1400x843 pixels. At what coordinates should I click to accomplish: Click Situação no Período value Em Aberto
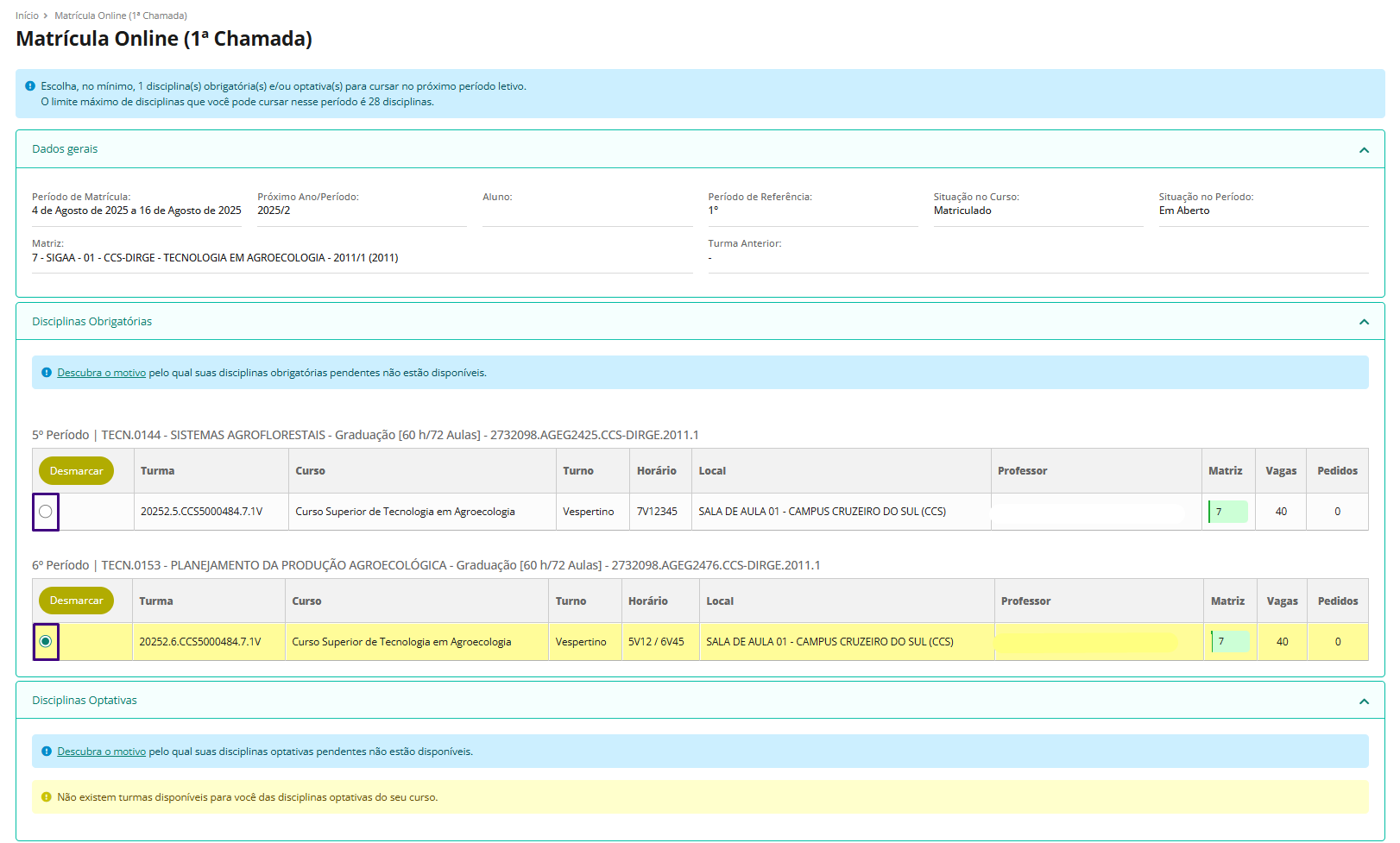pos(1184,211)
